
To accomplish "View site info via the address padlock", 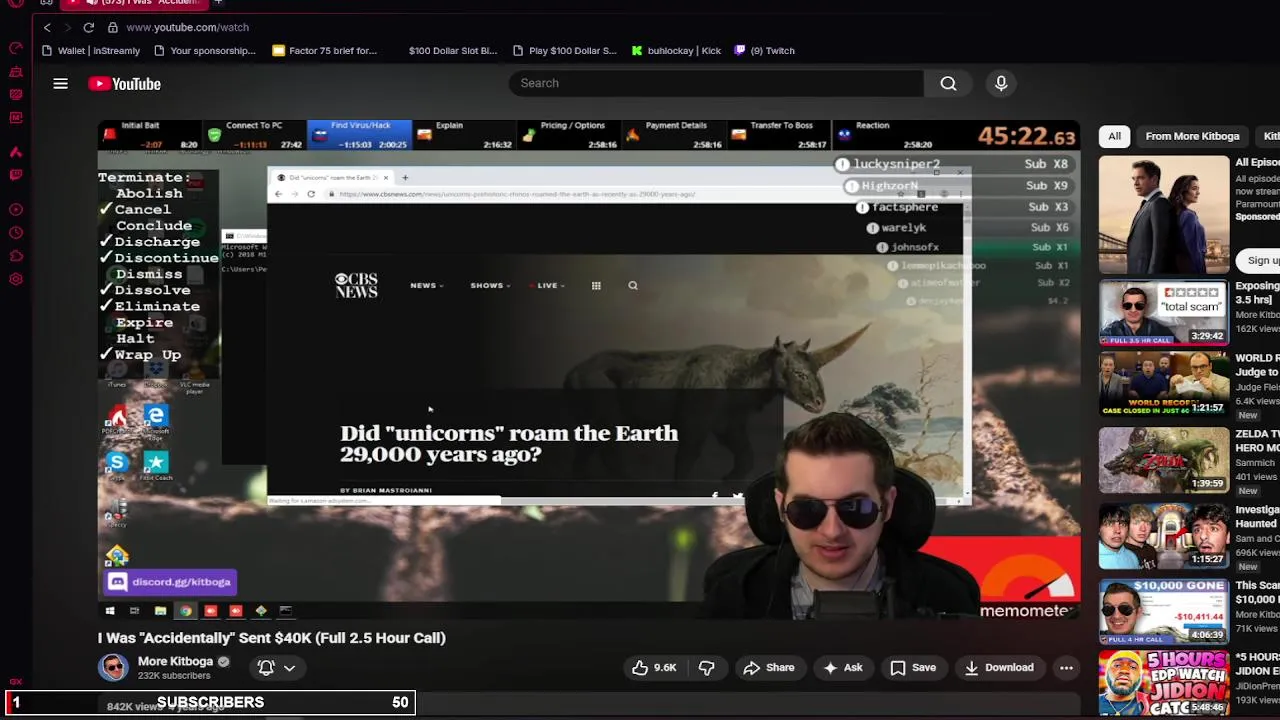I will [x=113, y=27].
